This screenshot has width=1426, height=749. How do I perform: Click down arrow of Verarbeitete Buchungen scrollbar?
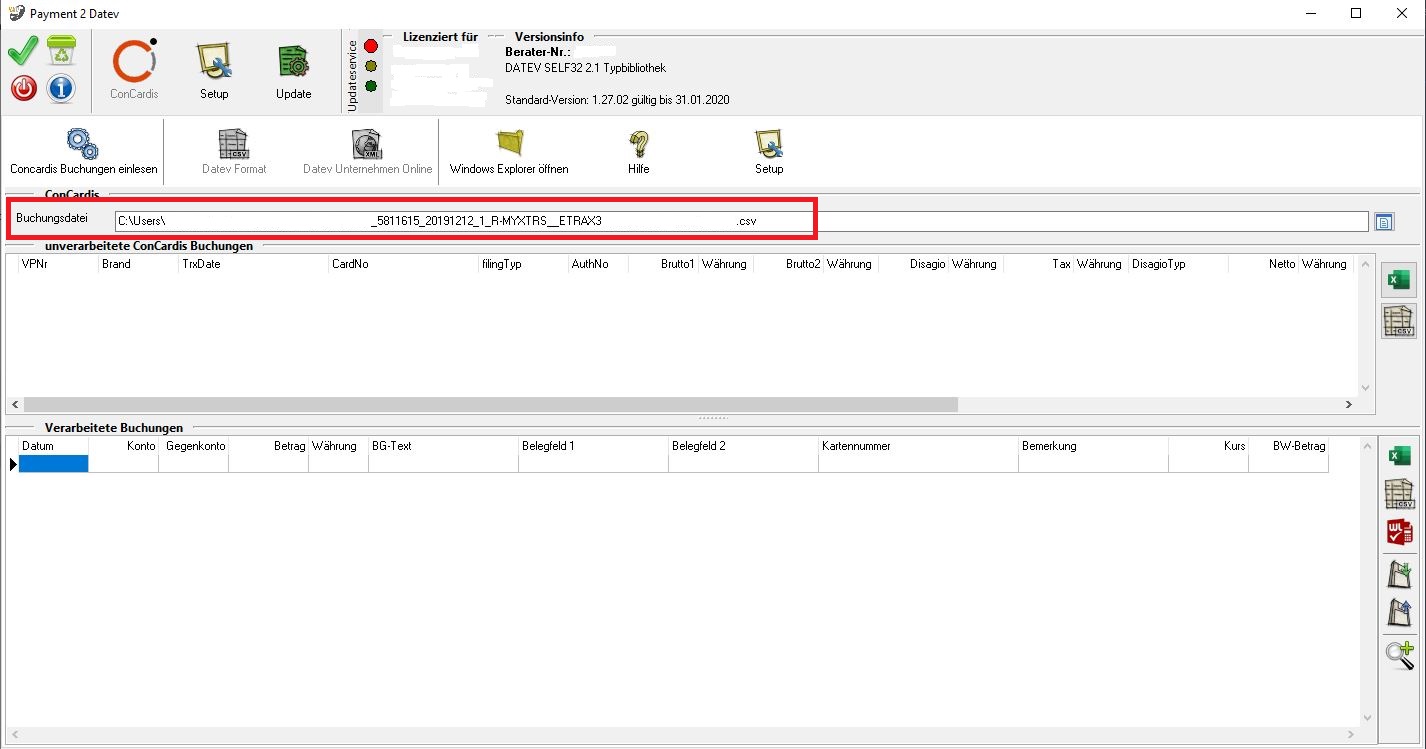click(x=1367, y=718)
